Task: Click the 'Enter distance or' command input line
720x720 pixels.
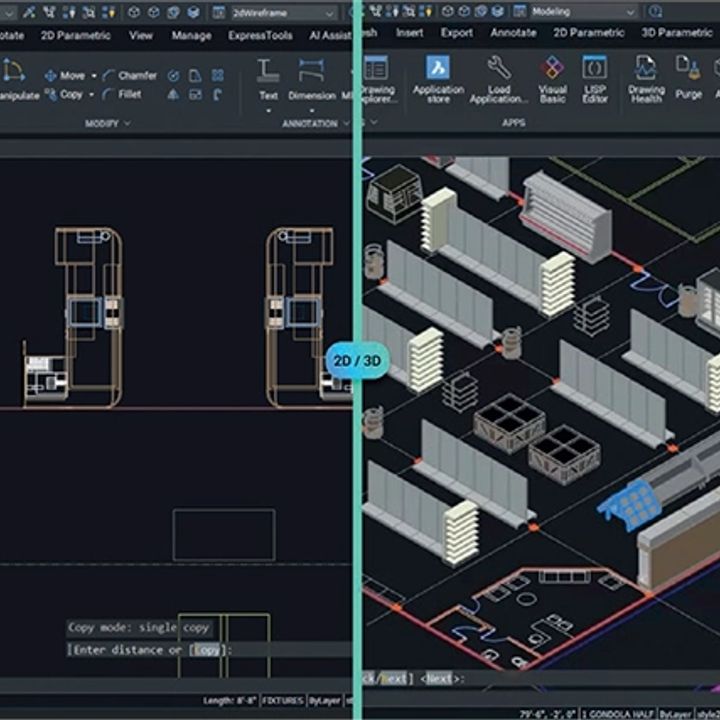Action: pos(209,650)
